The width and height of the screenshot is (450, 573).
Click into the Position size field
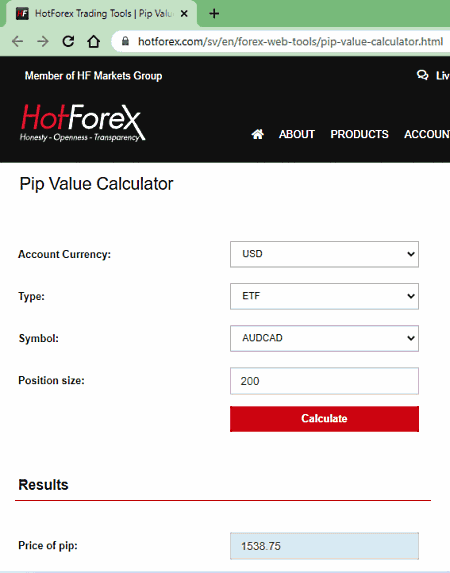coord(324,381)
